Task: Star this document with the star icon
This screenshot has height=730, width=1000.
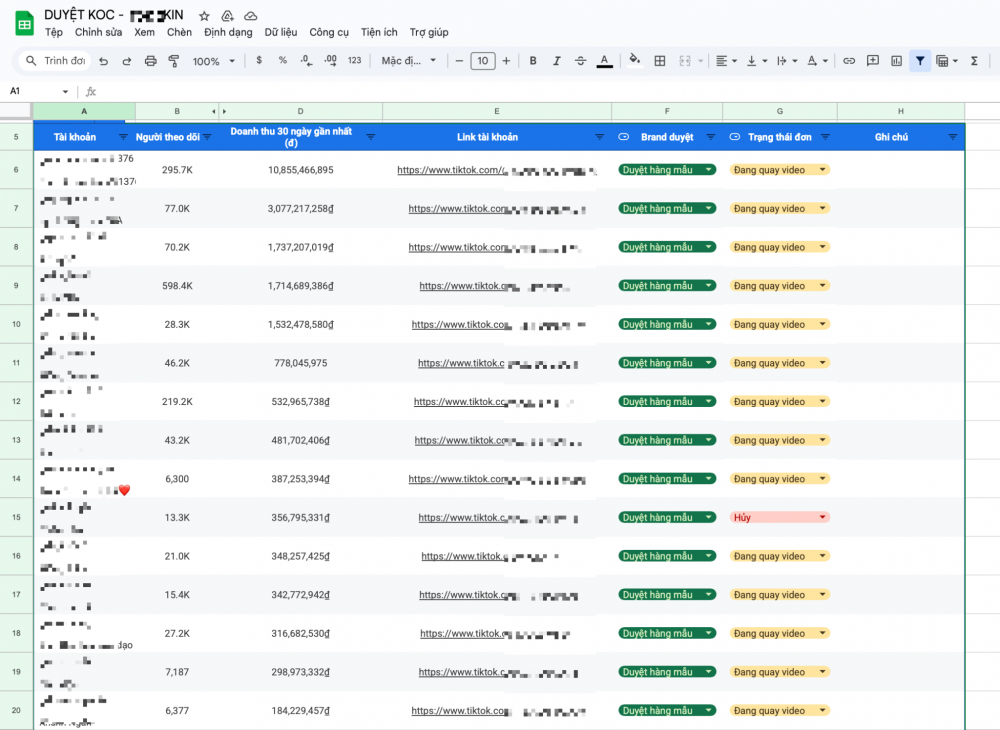Action: [x=204, y=16]
